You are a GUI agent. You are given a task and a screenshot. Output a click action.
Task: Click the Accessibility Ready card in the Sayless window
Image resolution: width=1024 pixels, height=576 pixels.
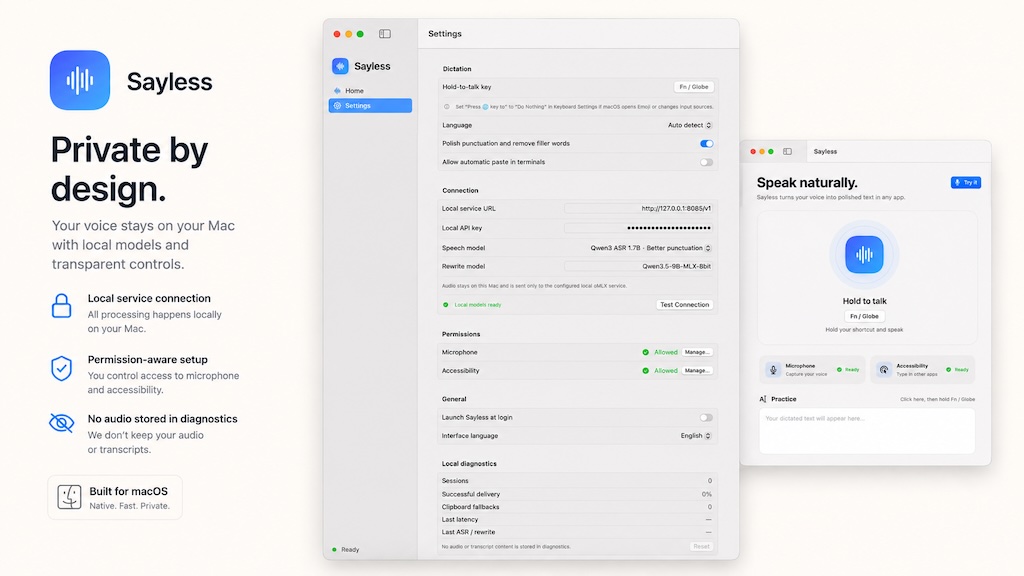coord(922,370)
